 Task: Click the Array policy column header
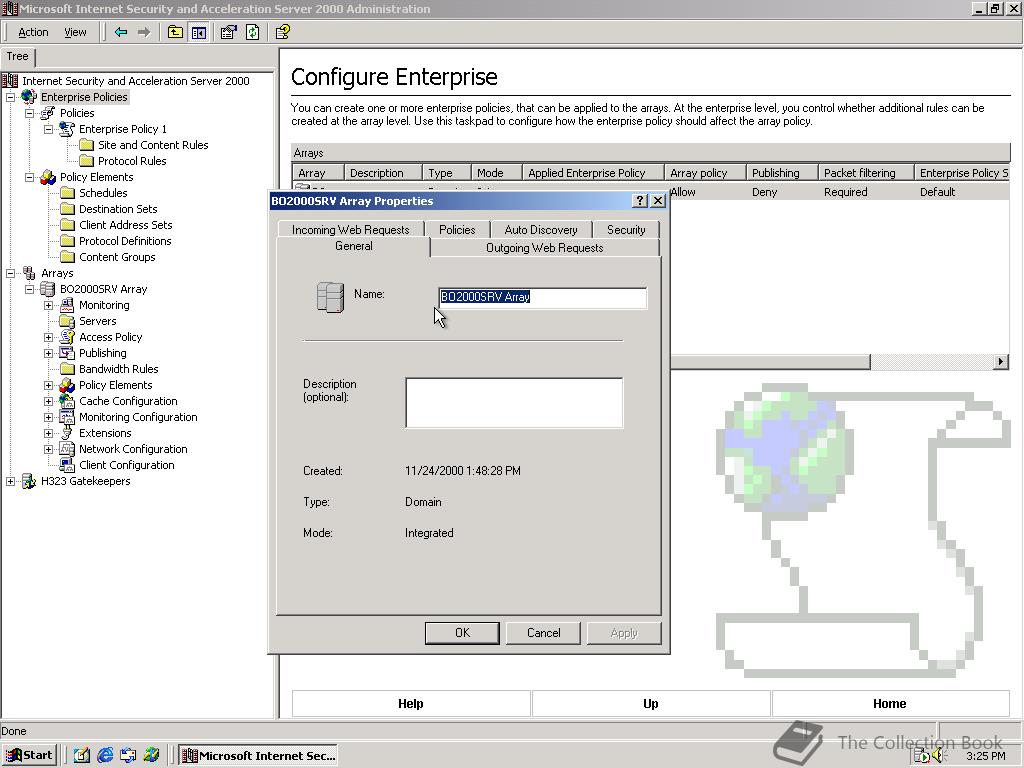(705, 173)
